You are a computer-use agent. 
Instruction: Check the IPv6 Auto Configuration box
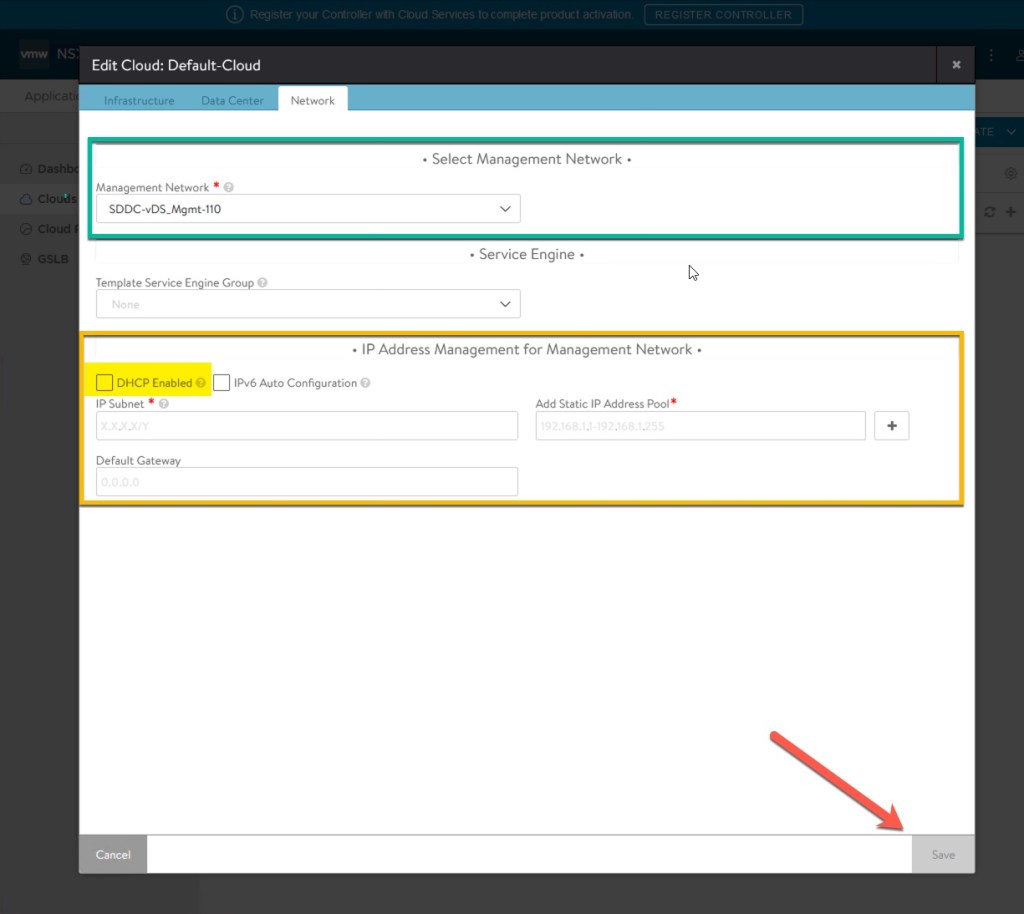pos(222,383)
